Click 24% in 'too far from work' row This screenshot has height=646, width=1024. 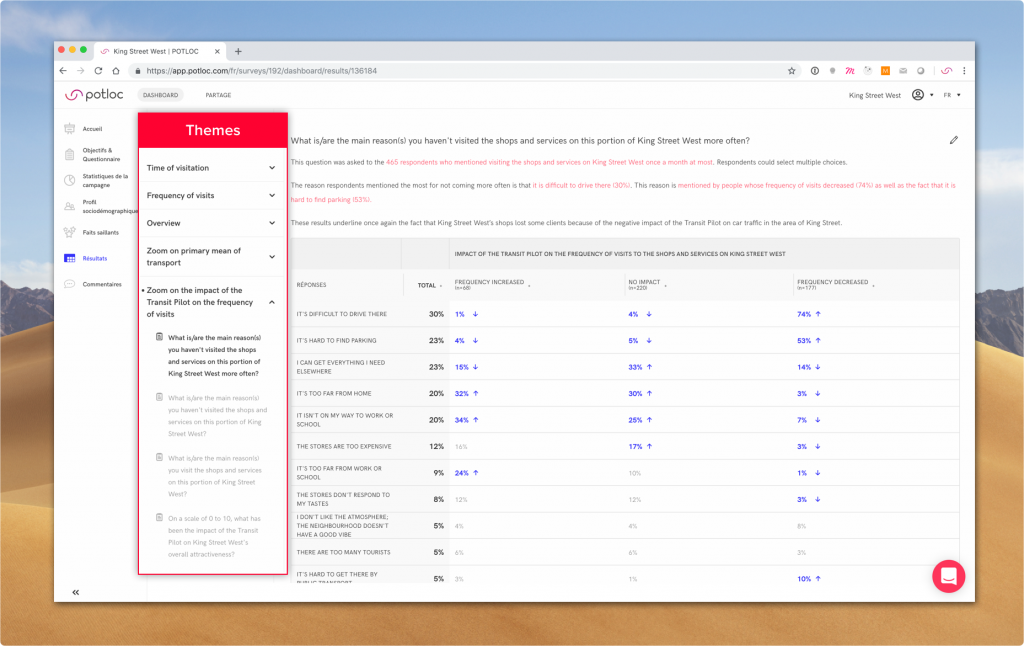coord(462,473)
